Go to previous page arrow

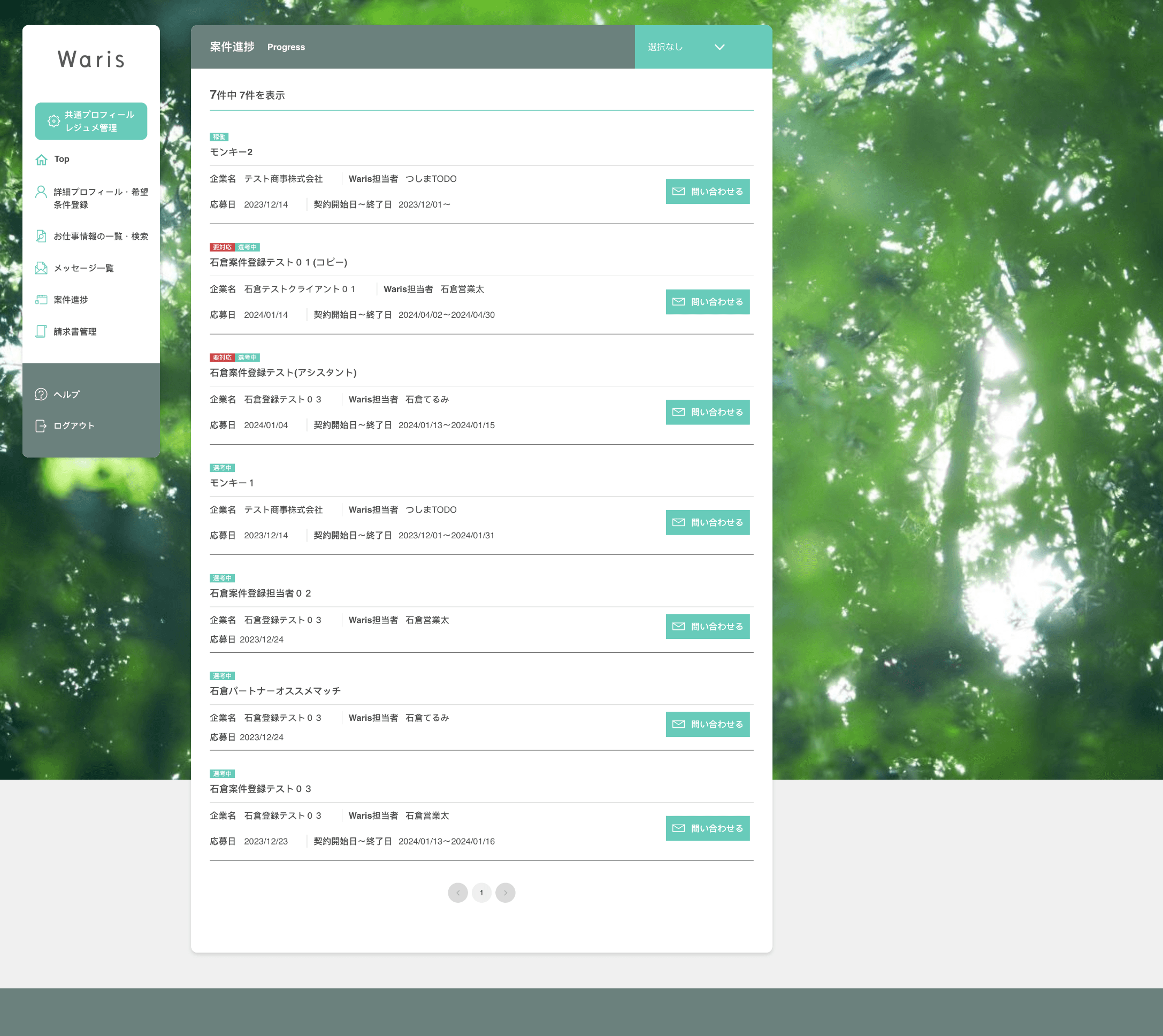click(x=457, y=893)
